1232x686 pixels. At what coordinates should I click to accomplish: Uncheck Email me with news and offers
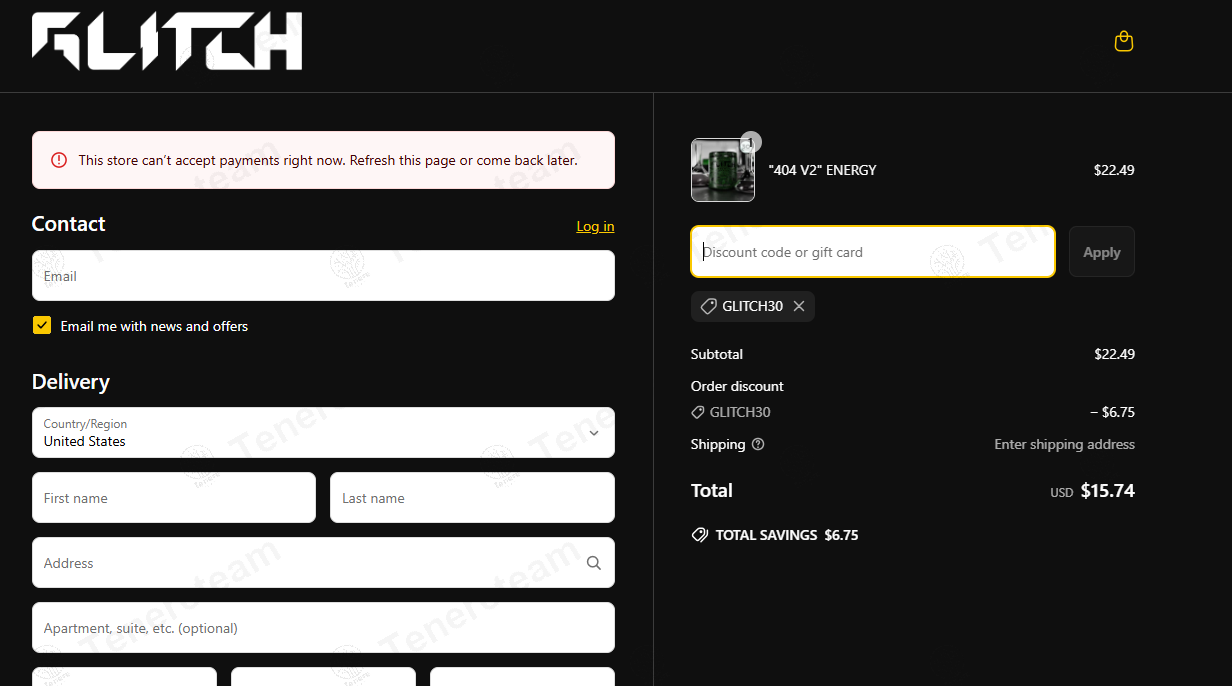[x=42, y=325]
